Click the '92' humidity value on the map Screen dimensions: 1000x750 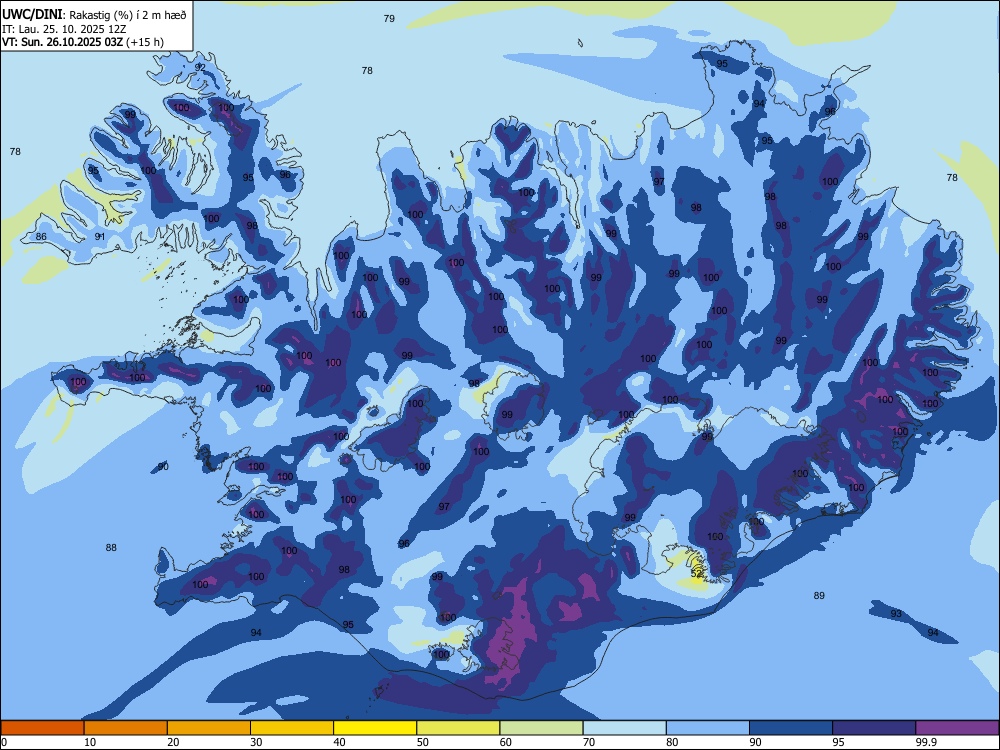pyautogui.click(x=200, y=67)
